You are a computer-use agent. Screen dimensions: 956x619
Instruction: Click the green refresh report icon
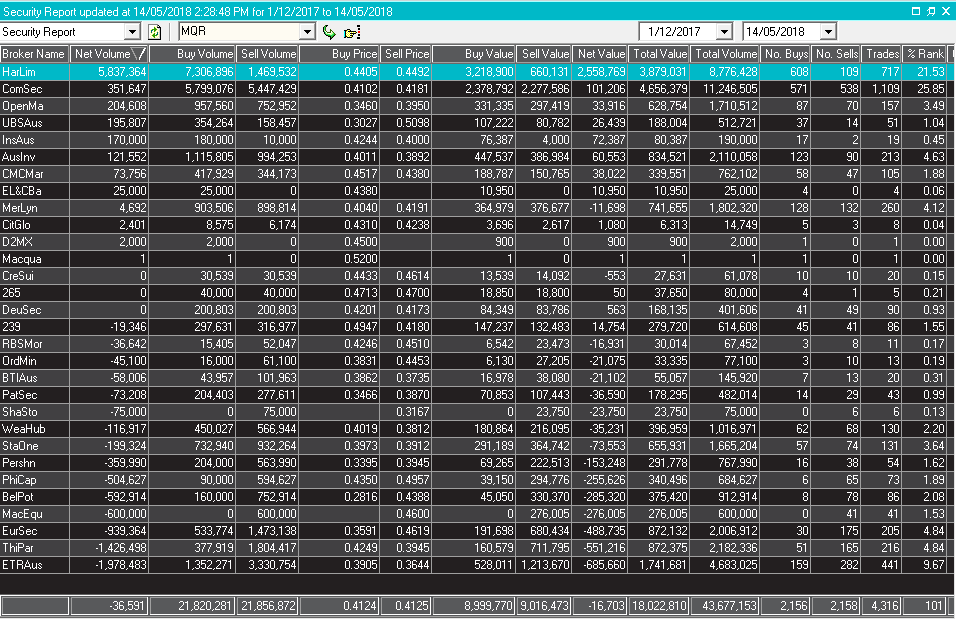[155, 32]
